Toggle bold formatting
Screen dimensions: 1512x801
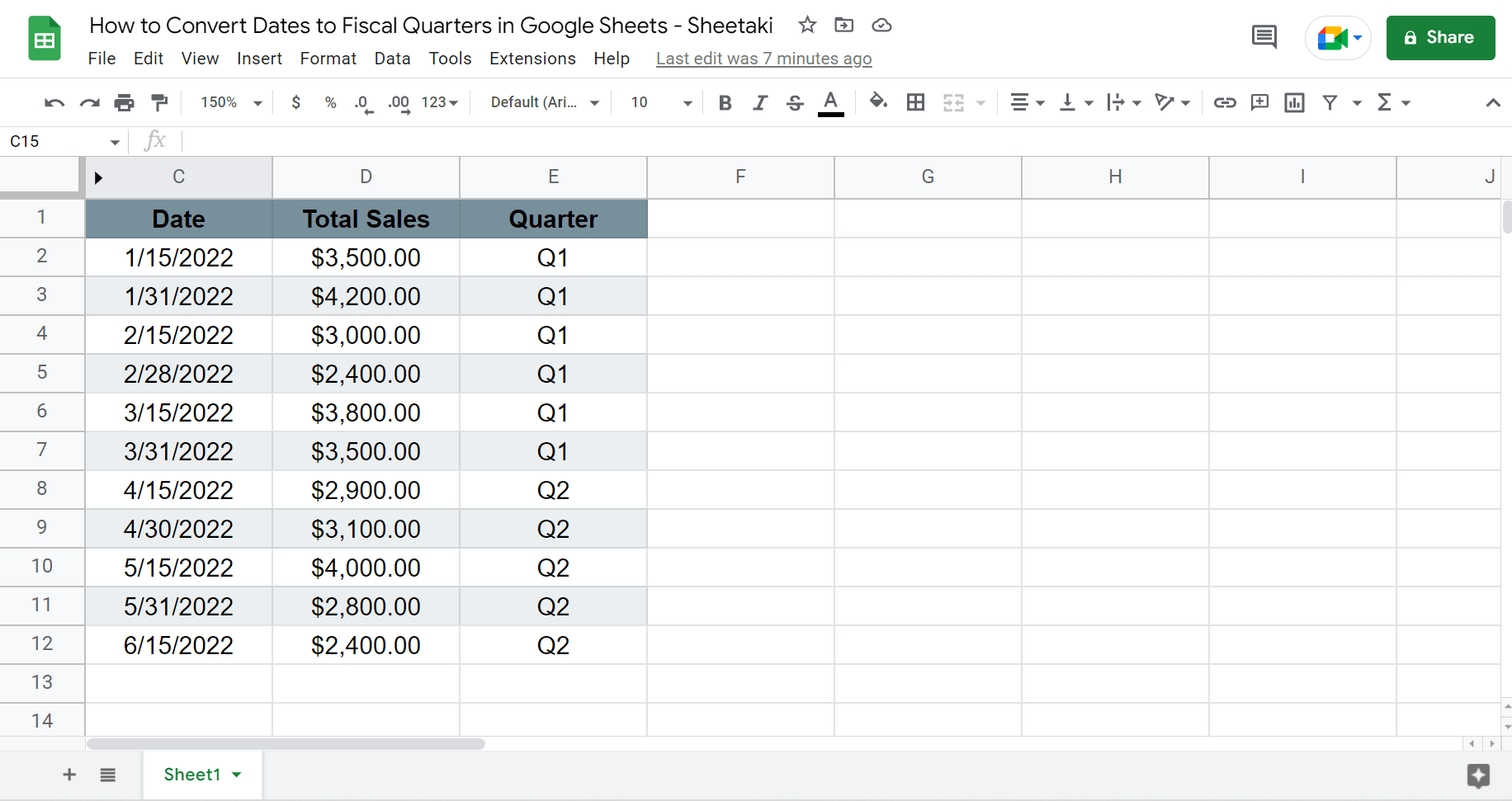point(725,102)
